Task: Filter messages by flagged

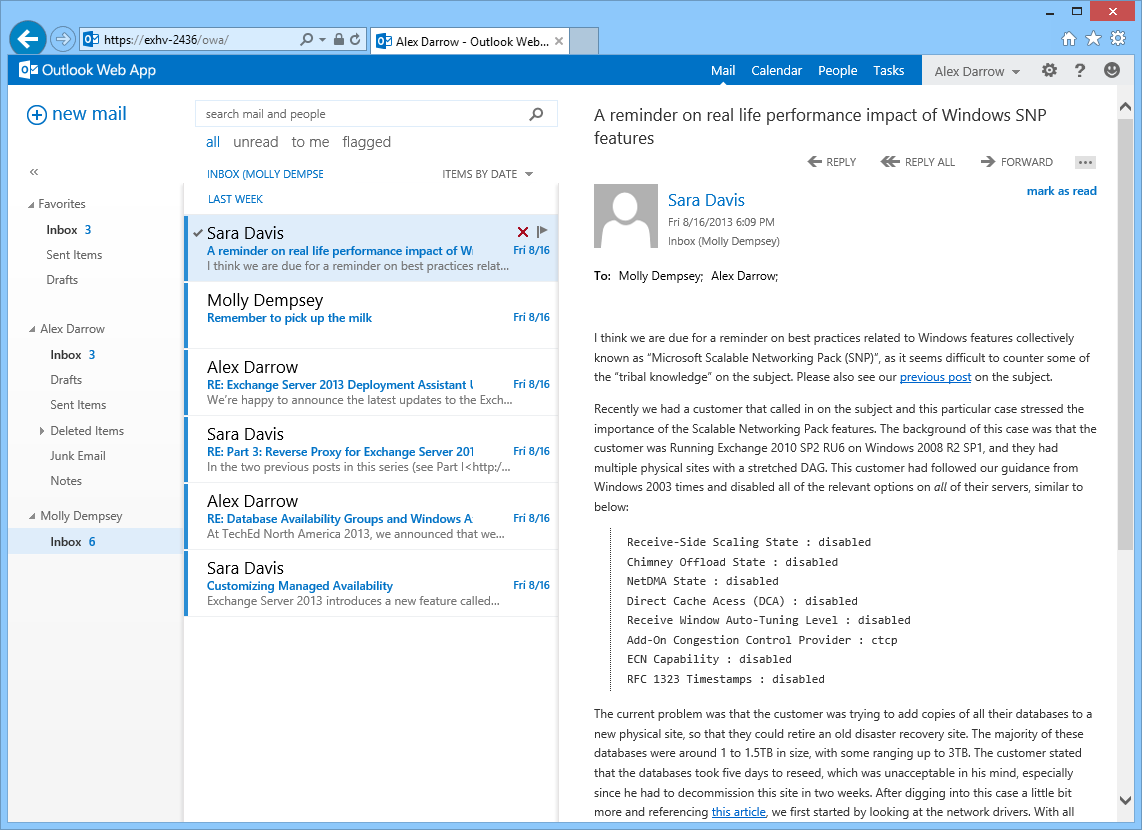Action: 366,141
